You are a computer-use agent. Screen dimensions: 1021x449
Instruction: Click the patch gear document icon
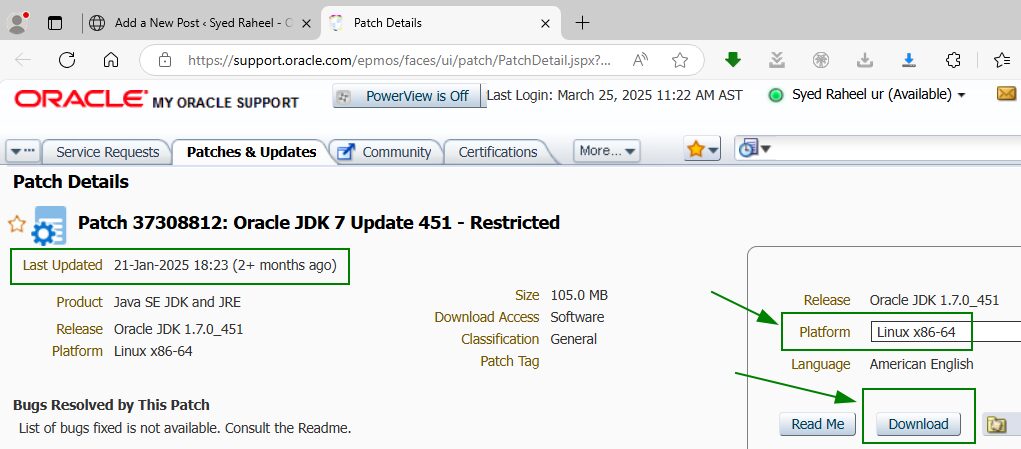tap(49, 226)
